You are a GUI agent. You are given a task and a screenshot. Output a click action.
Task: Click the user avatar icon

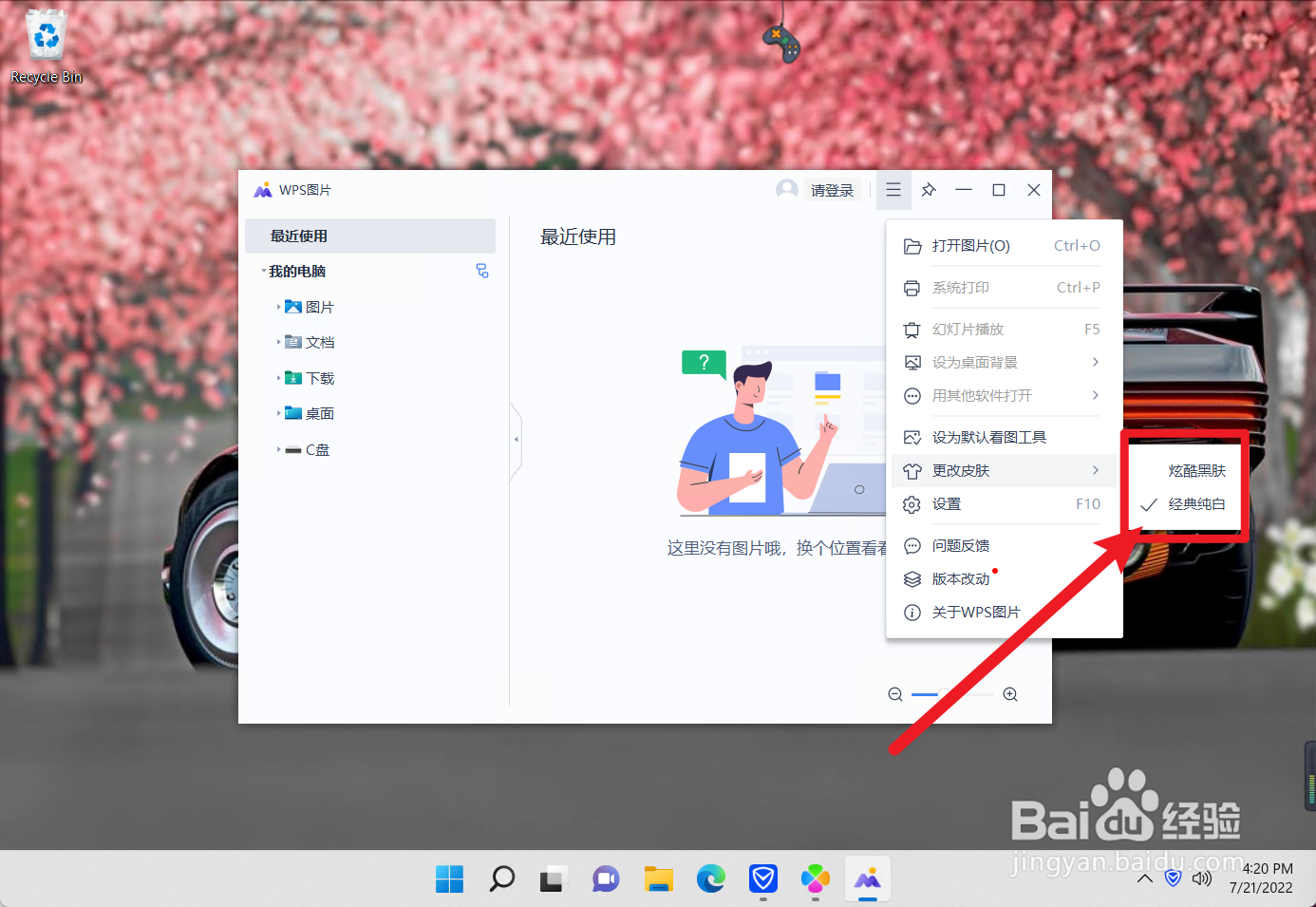[x=786, y=190]
